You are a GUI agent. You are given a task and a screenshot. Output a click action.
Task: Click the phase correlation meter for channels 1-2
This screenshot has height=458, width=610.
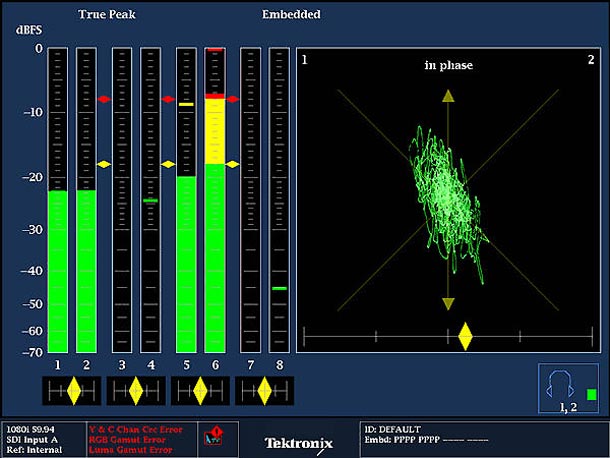click(72, 391)
